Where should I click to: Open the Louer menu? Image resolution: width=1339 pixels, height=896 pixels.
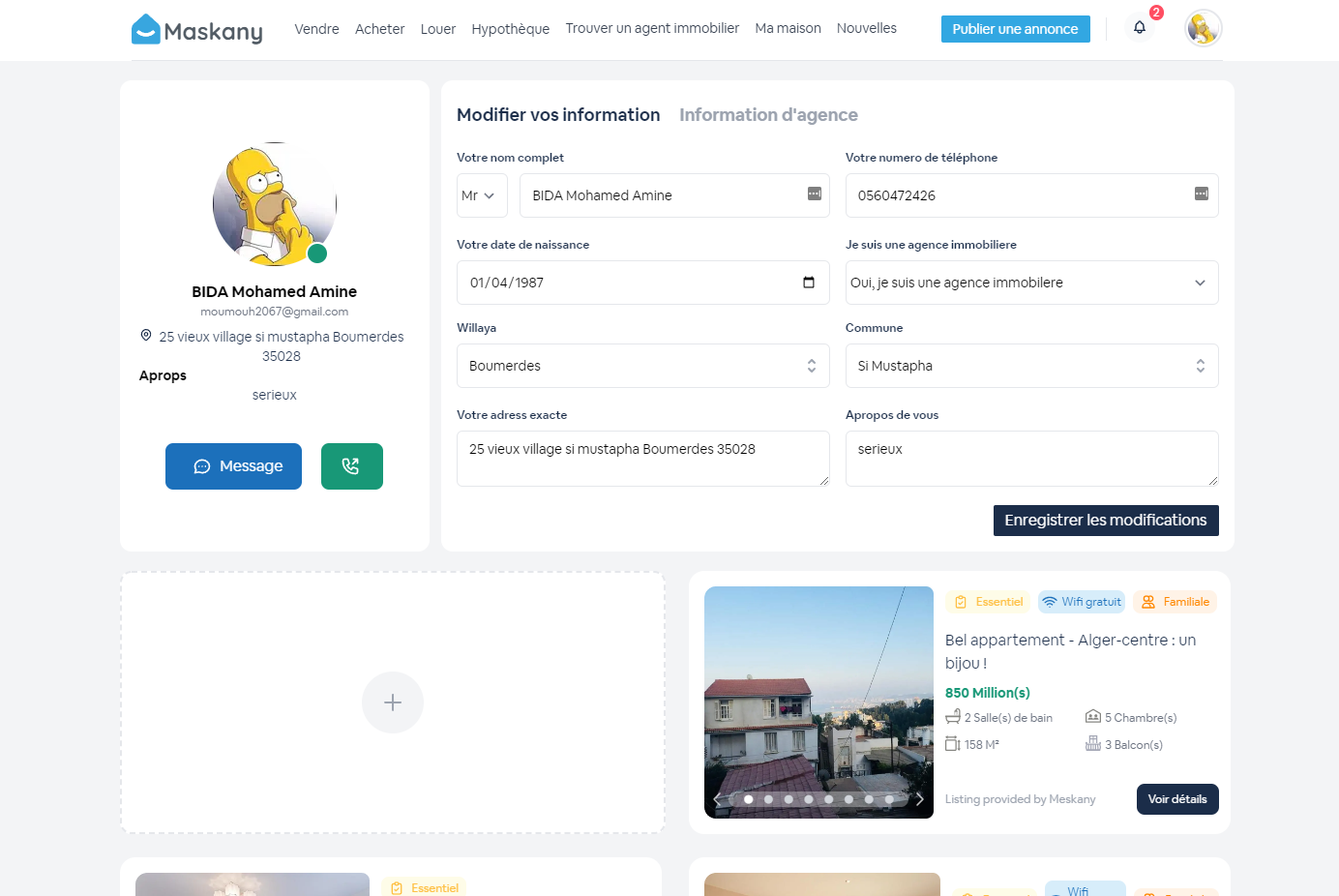click(438, 29)
